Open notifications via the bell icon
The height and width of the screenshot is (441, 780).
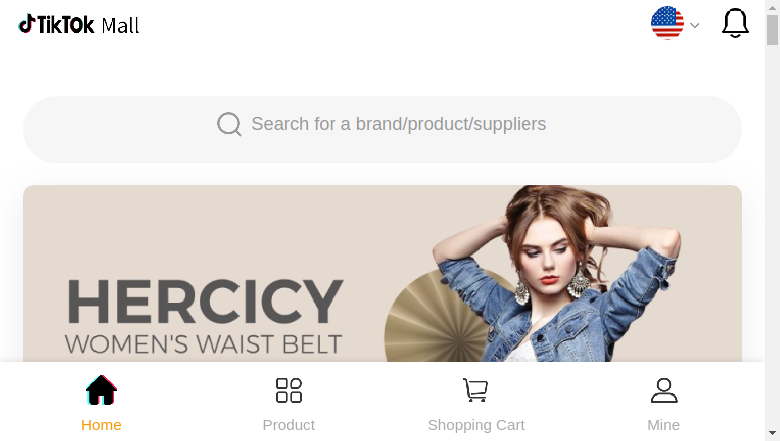click(735, 23)
